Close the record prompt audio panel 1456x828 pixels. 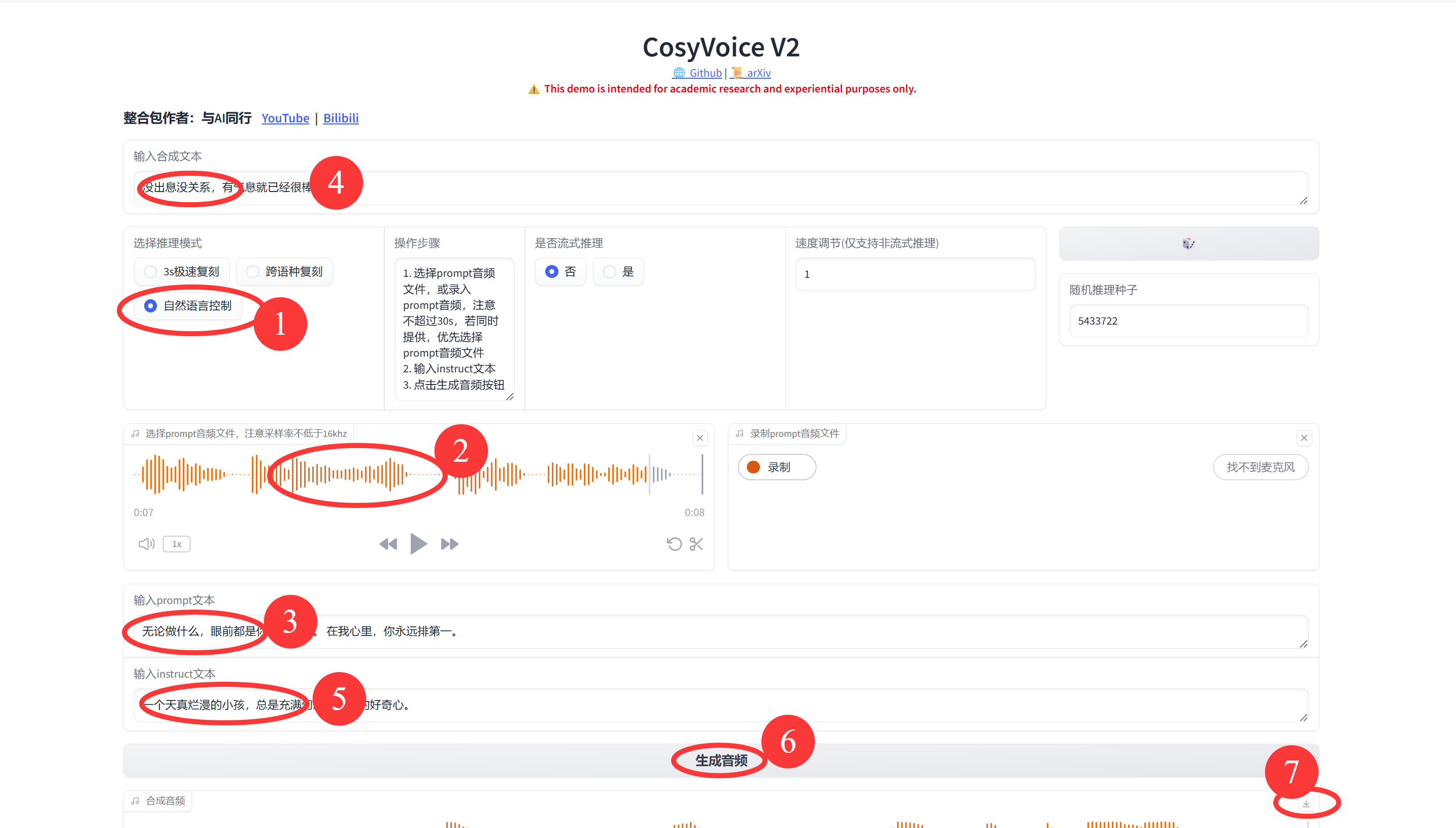click(x=1304, y=438)
